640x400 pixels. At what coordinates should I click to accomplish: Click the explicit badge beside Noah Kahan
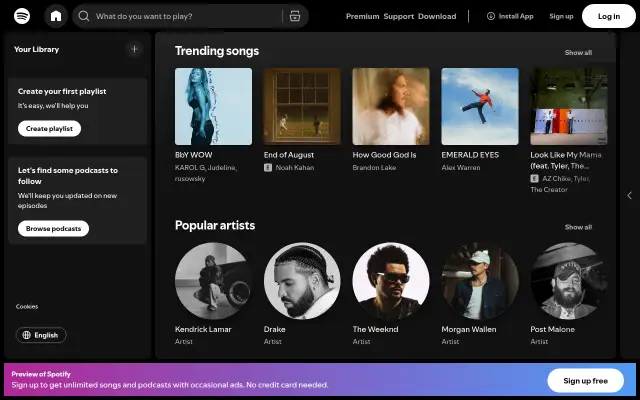tap(268, 167)
